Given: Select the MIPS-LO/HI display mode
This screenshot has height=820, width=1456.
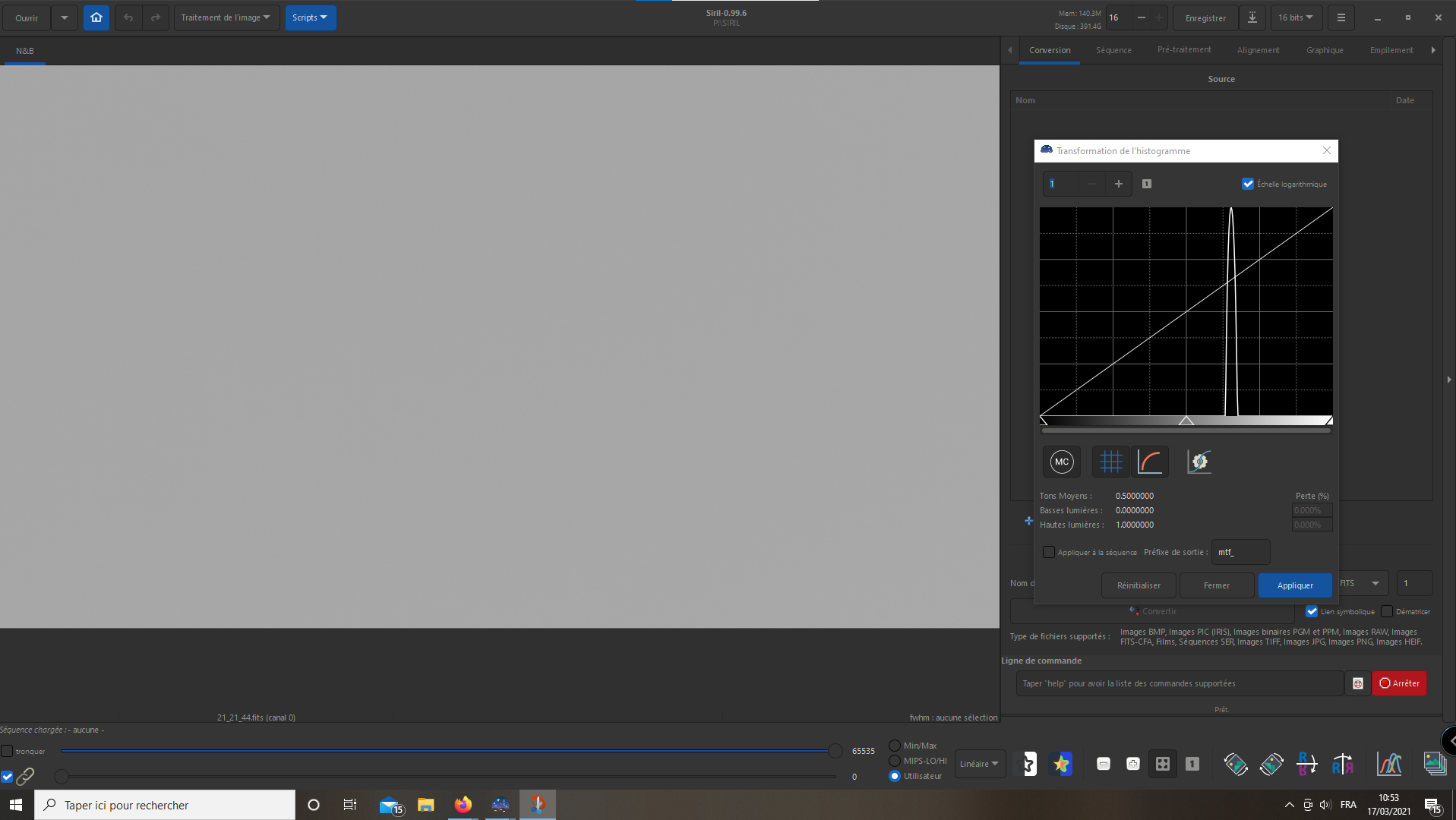Looking at the screenshot, I should pyautogui.click(x=895, y=761).
